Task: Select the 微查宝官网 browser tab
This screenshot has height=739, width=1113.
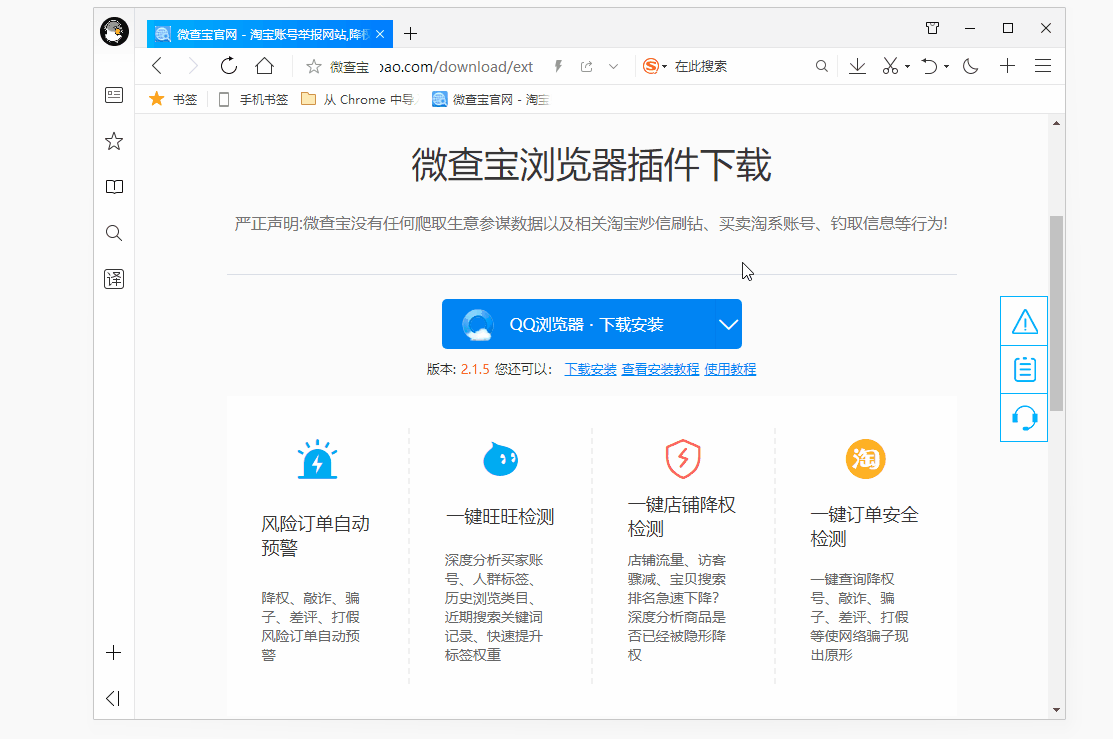Action: [270, 33]
